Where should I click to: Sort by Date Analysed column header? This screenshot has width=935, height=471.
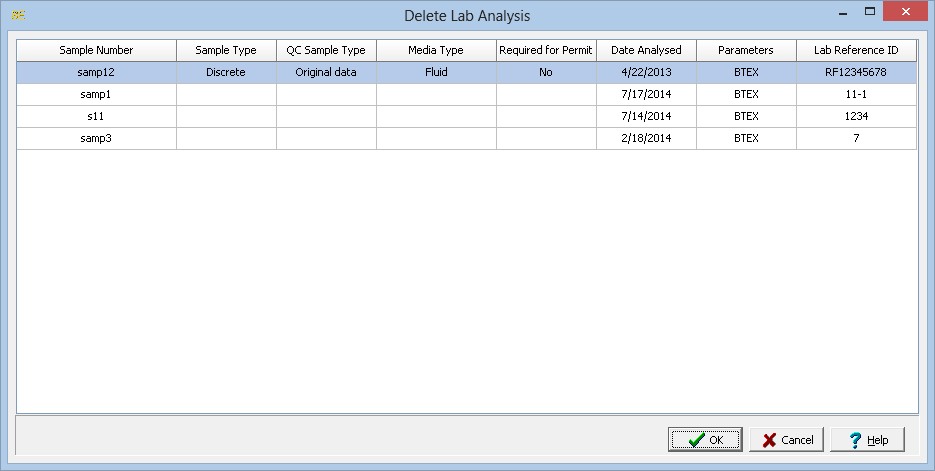click(x=646, y=50)
